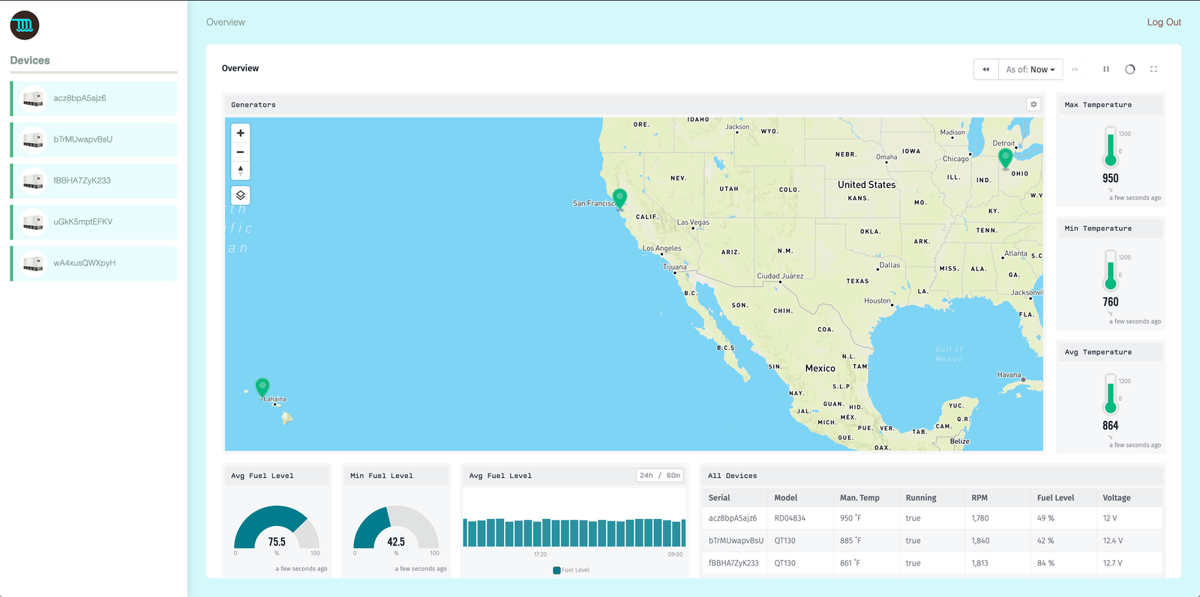Viewport: 1200px width, 597px height.
Task: Open the map layers selector icon
Action: point(240,195)
